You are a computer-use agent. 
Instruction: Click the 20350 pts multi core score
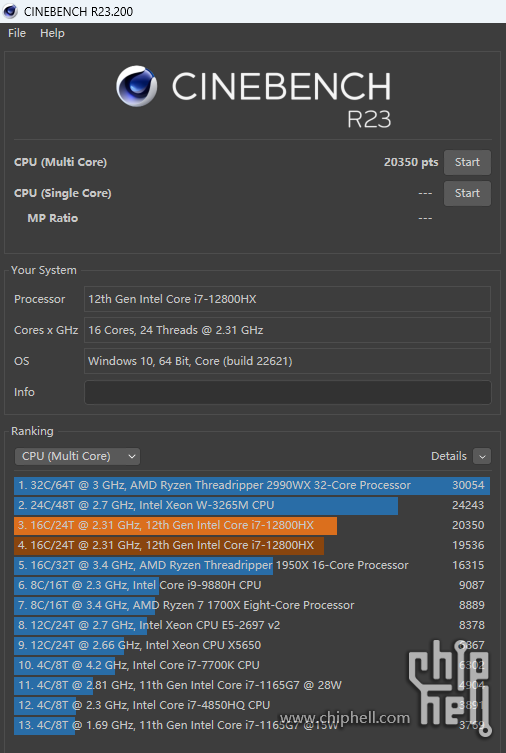(x=411, y=162)
